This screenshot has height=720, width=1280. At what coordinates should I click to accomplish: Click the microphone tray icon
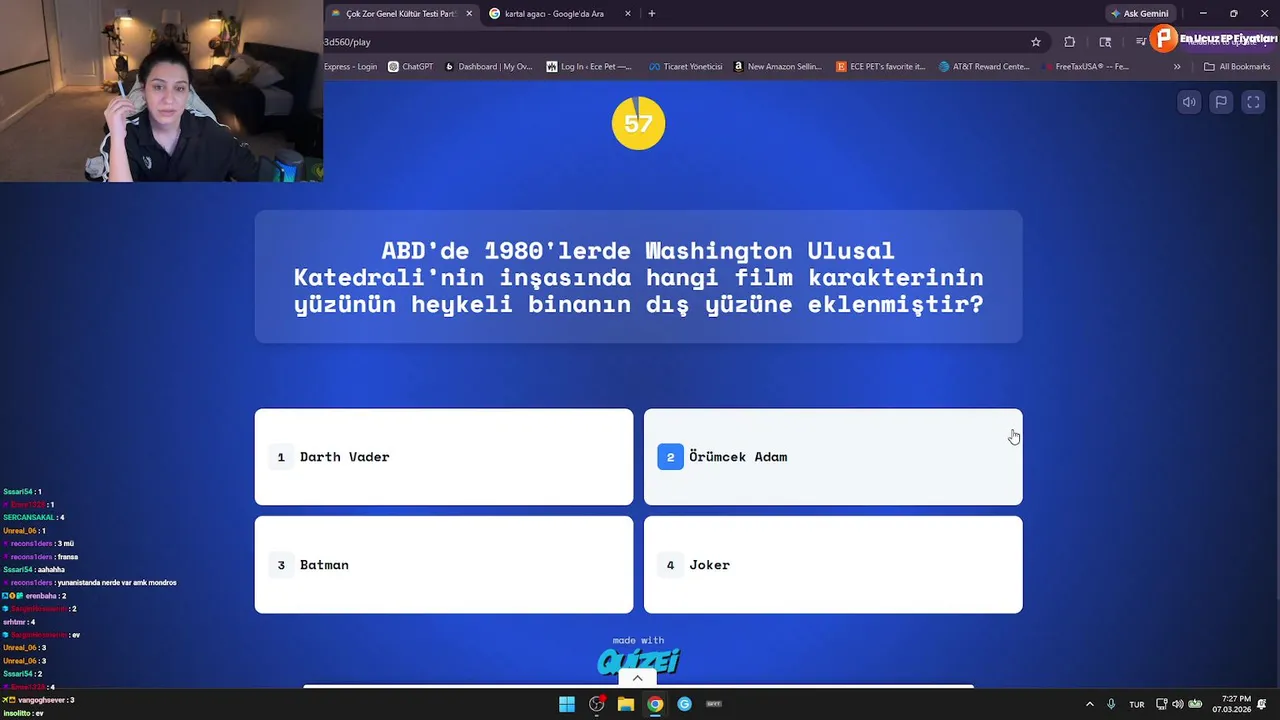pos(1111,704)
